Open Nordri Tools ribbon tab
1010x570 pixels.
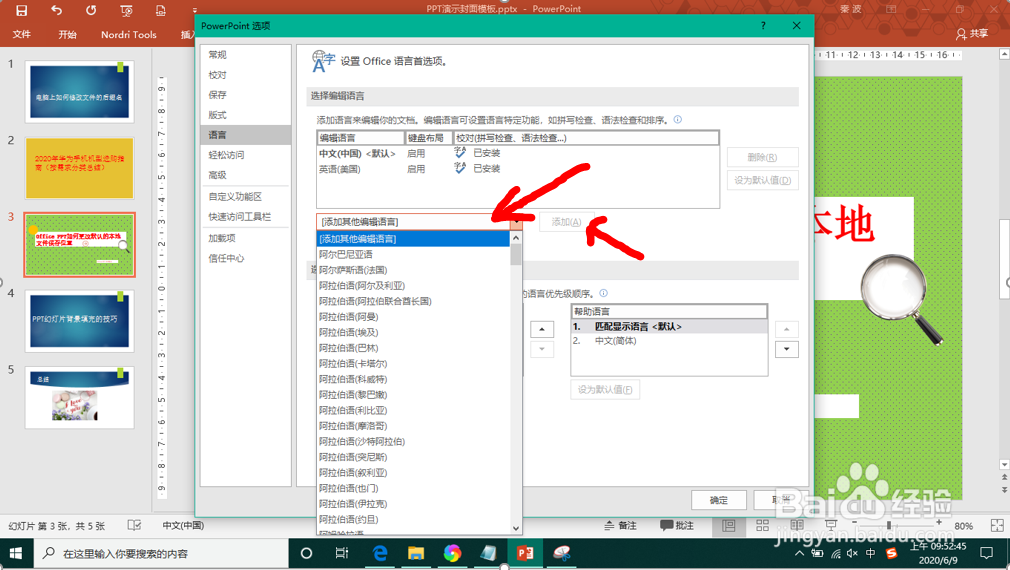129,34
